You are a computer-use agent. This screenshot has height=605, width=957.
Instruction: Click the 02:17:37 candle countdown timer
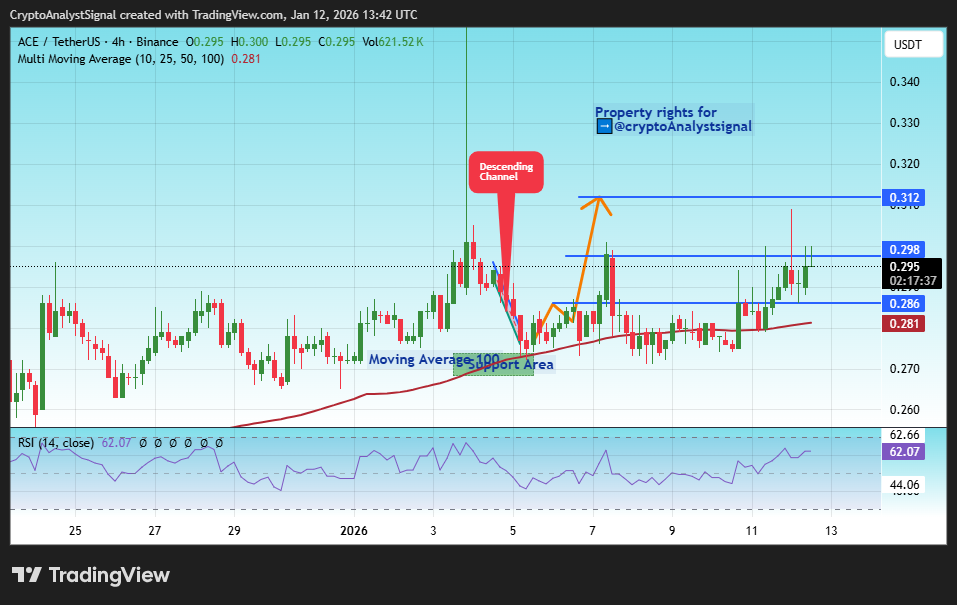(912, 281)
